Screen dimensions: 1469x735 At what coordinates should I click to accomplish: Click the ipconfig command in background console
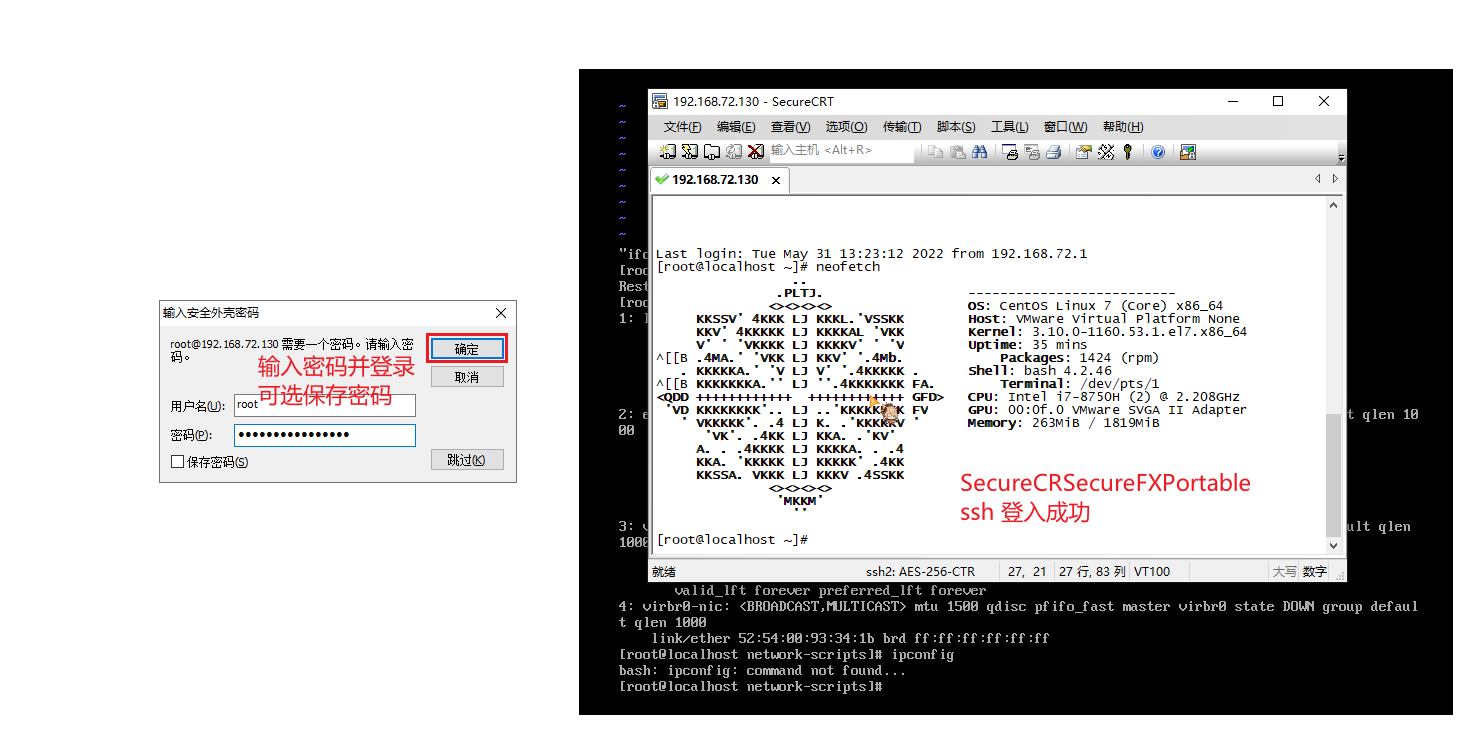(x=922, y=655)
